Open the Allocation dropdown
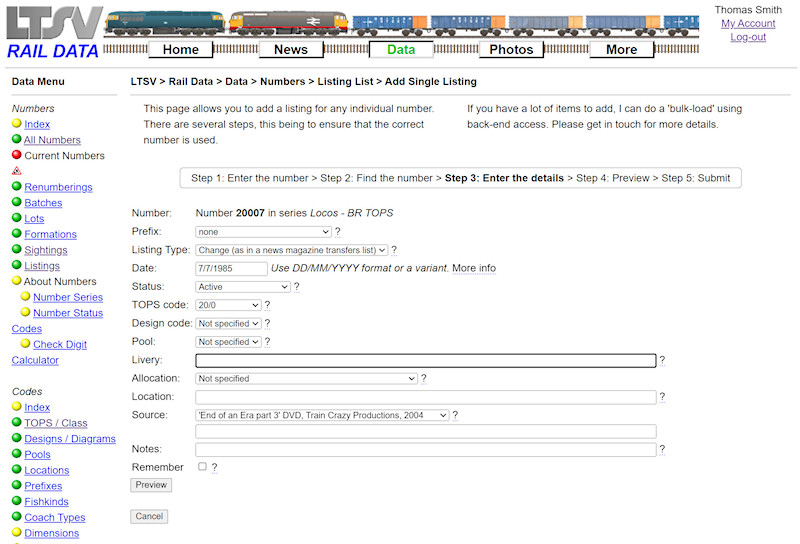 pos(306,379)
